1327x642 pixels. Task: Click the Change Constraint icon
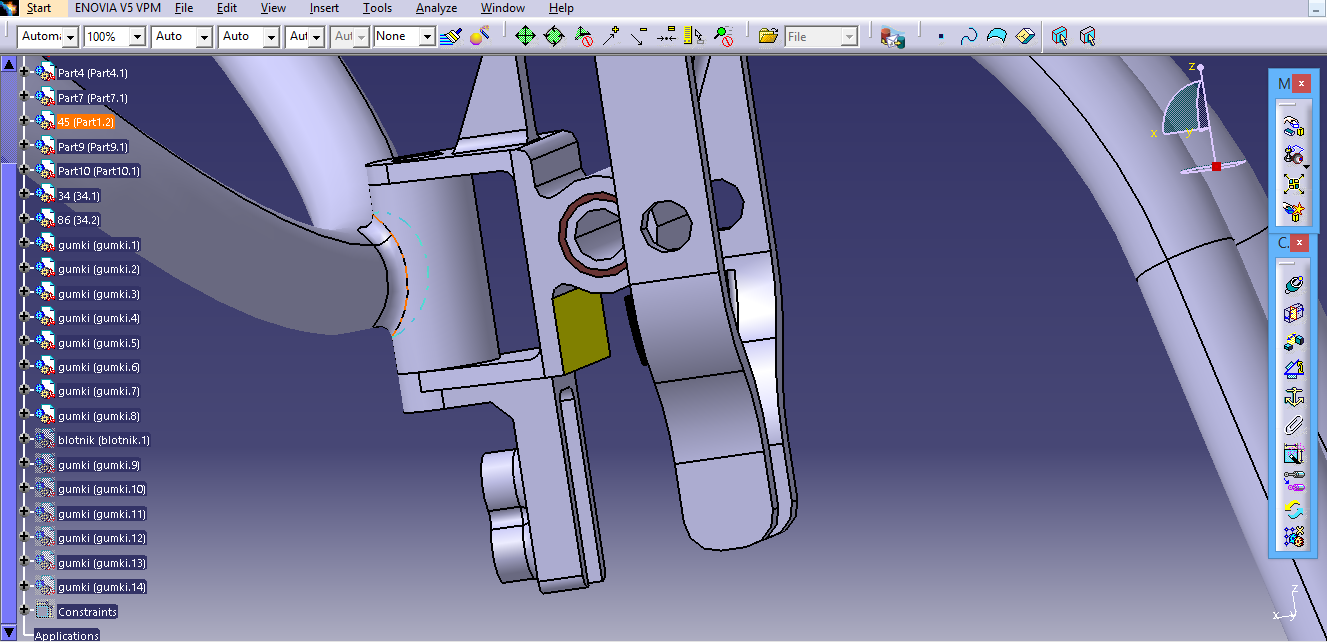pos(1294,509)
